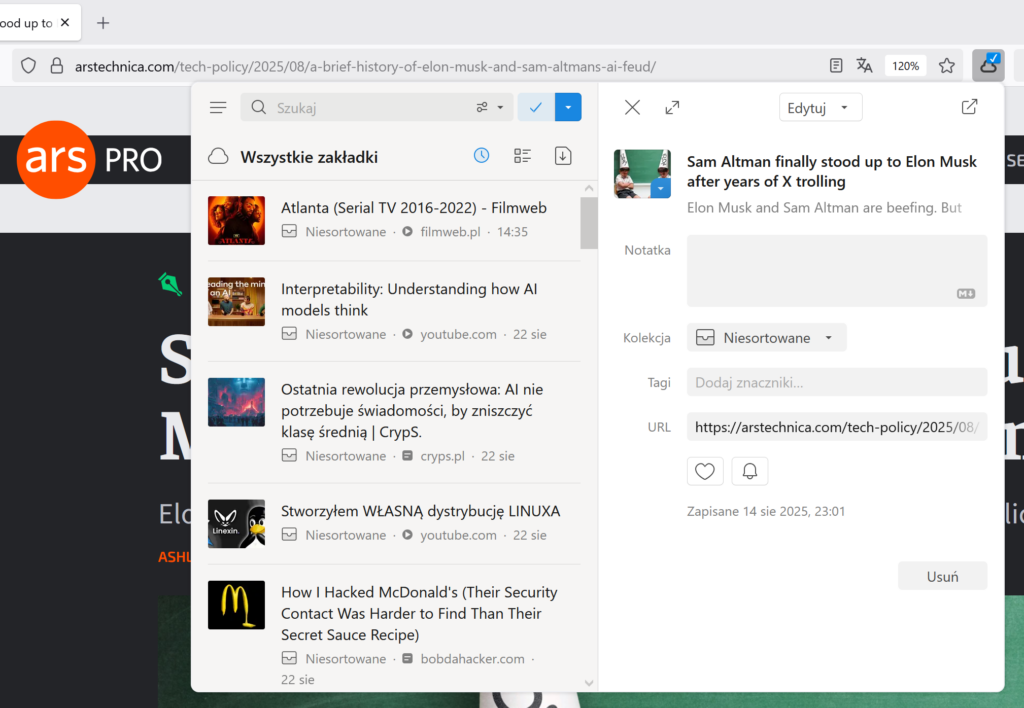Click the translate page icon
The width and height of the screenshot is (1024, 708).
864,65
